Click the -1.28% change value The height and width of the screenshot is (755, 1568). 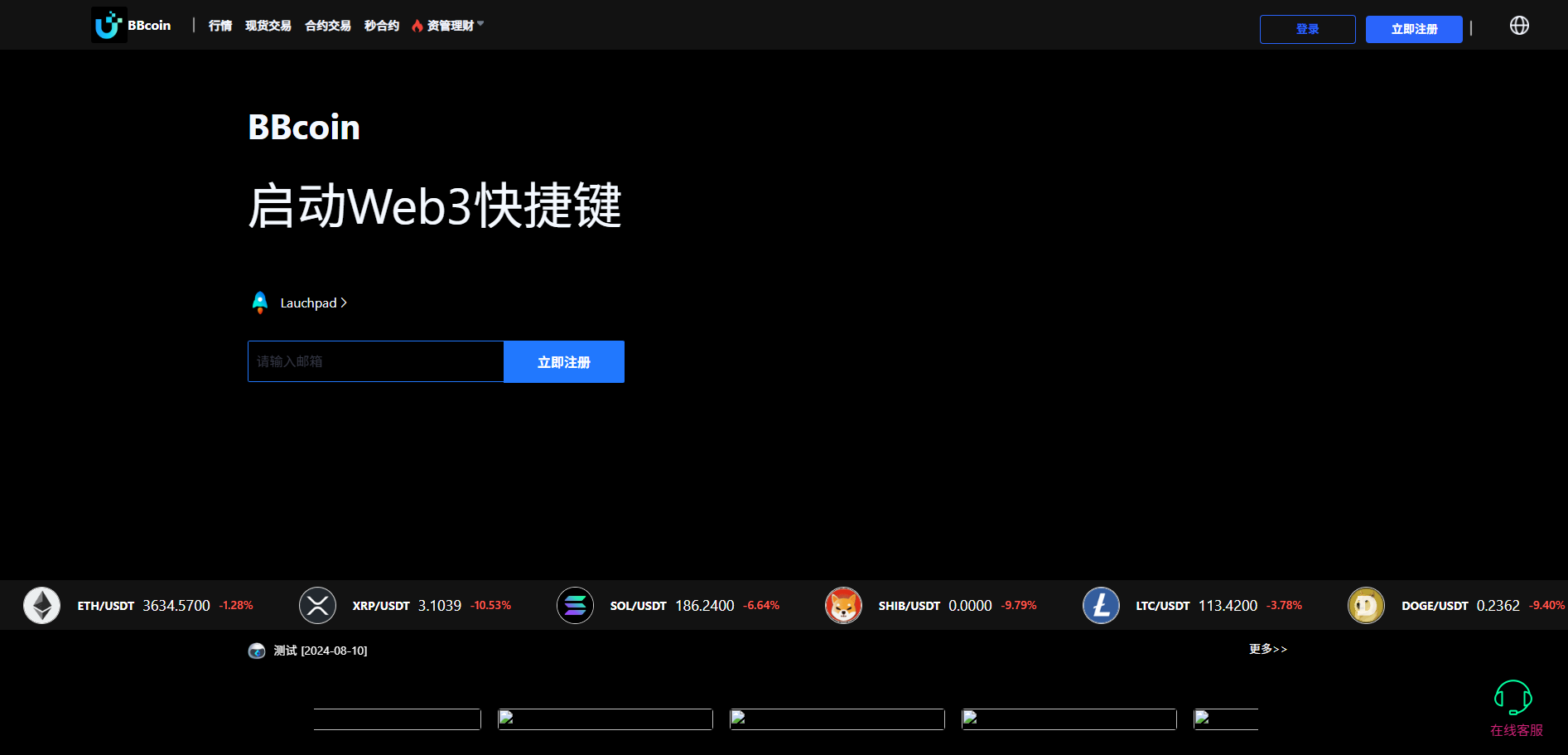[x=236, y=606]
